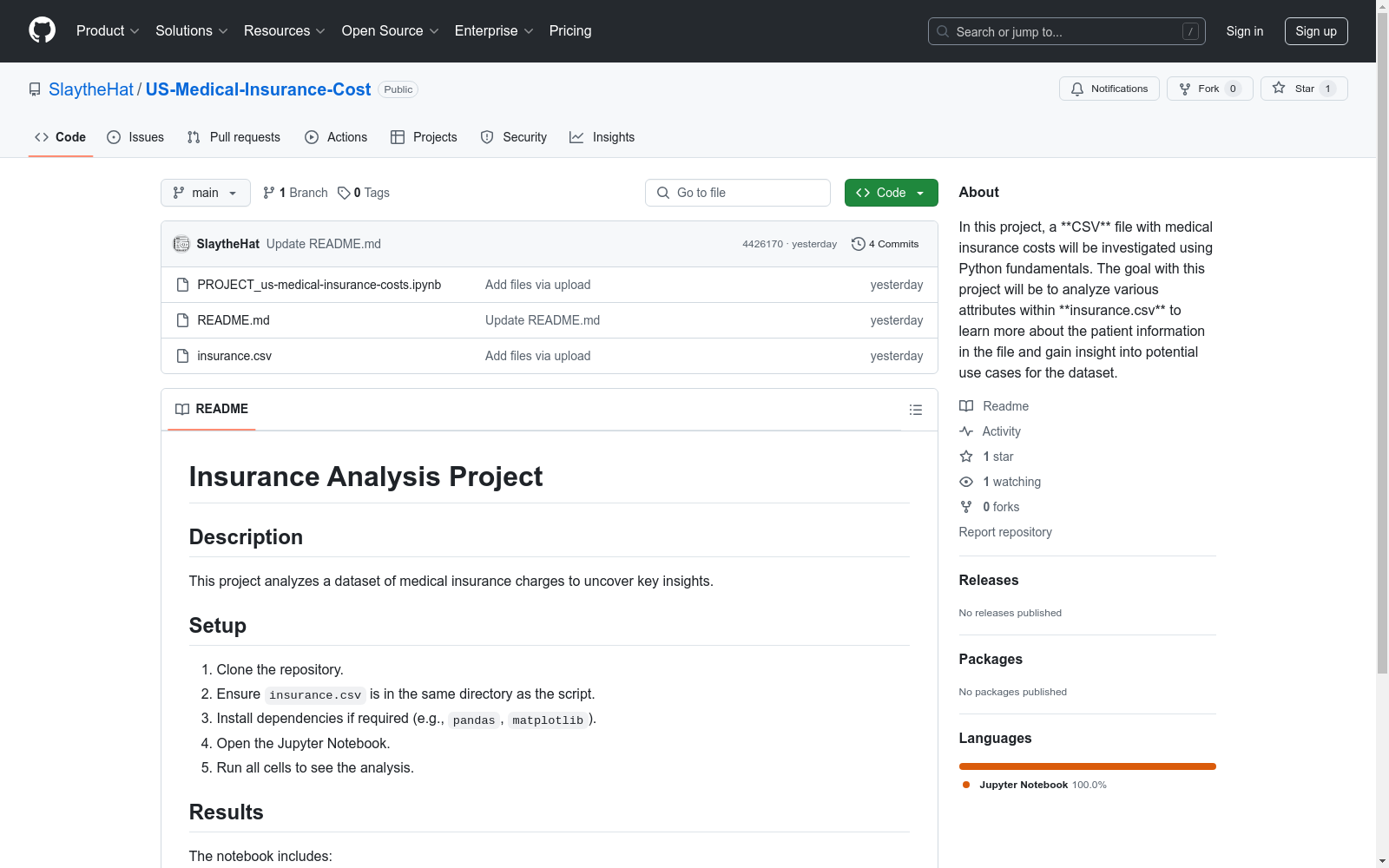Screen dimensions: 1389x868
Task: Open the US-Medical-Insurance-Cost repository link
Action: [x=258, y=89]
